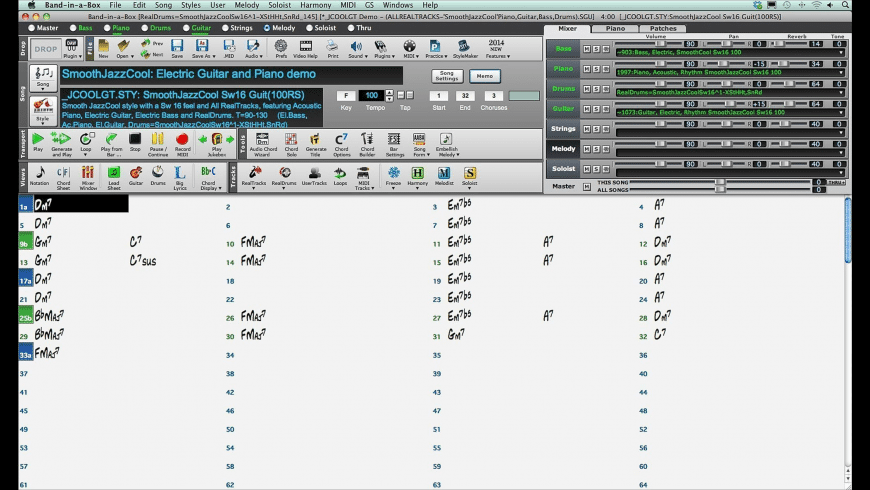The image size is (870, 490).
Task: Open the Windows menu
Action: (398, 5)
